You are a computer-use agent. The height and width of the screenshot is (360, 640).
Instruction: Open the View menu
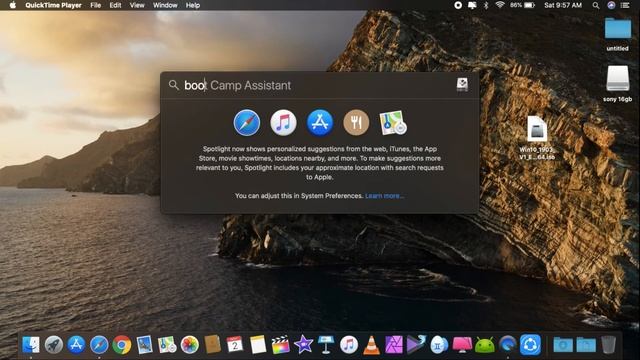pos(137,5)
